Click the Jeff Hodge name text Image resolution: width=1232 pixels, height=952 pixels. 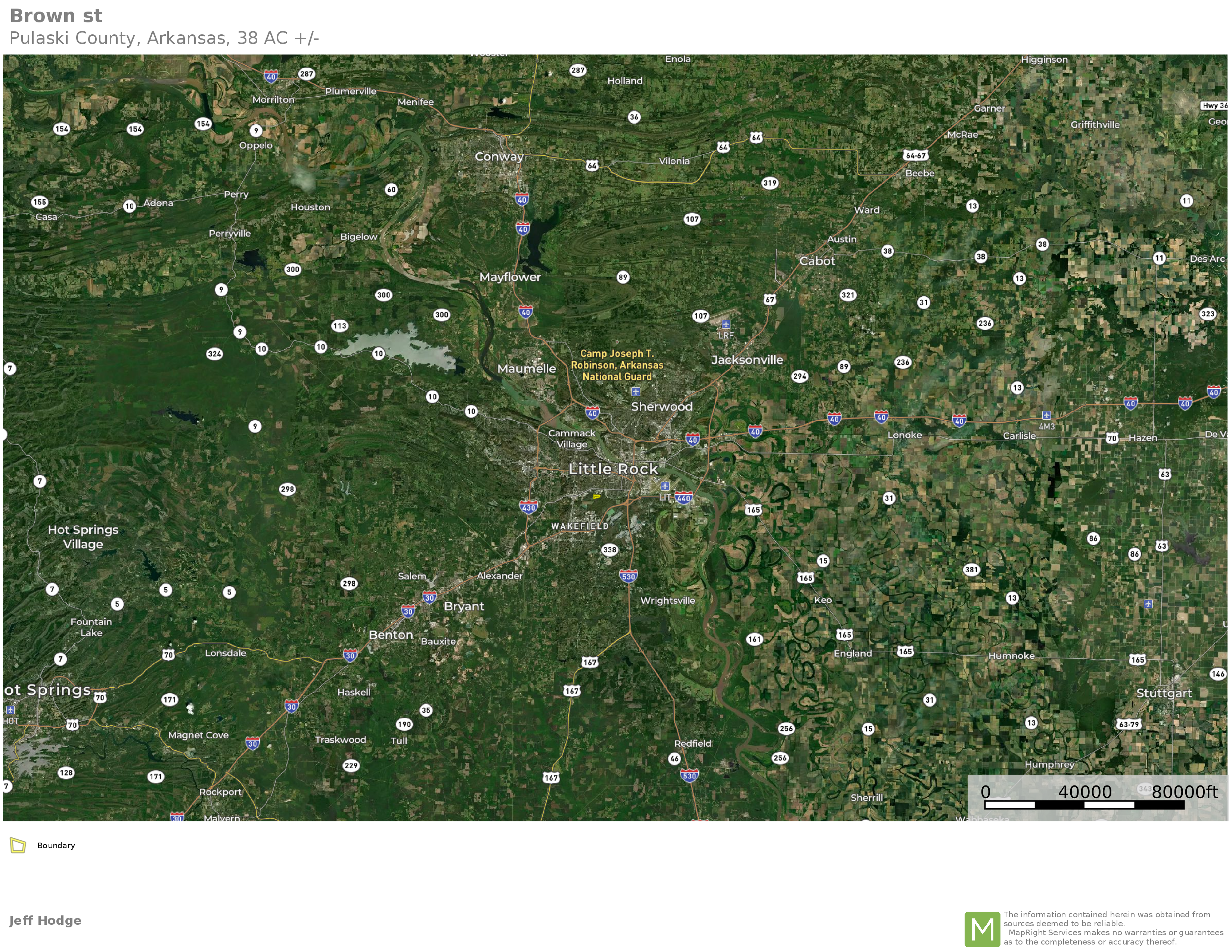[x=45, y=920]
